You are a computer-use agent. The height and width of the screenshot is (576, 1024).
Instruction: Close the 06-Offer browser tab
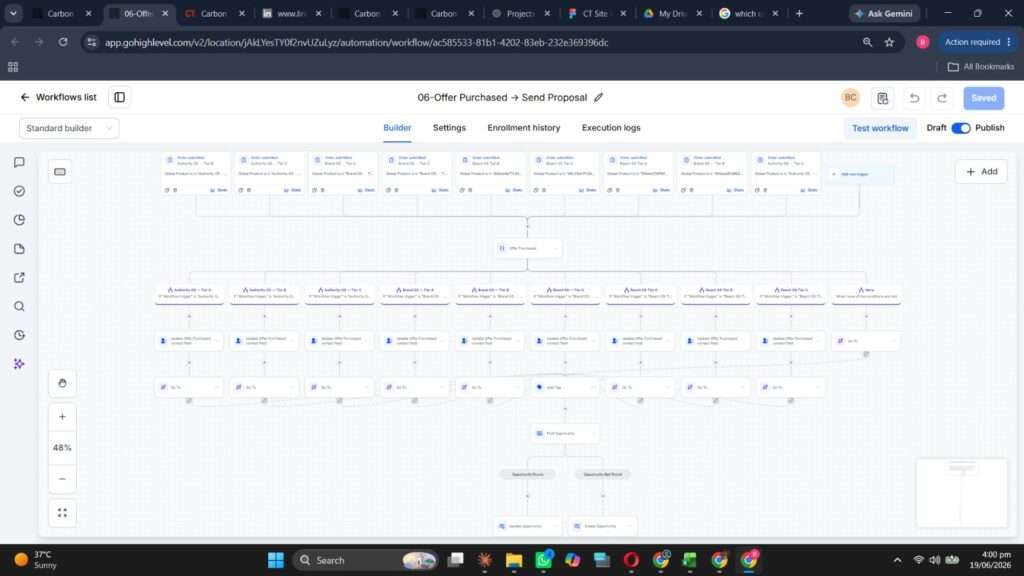(165, 13)
